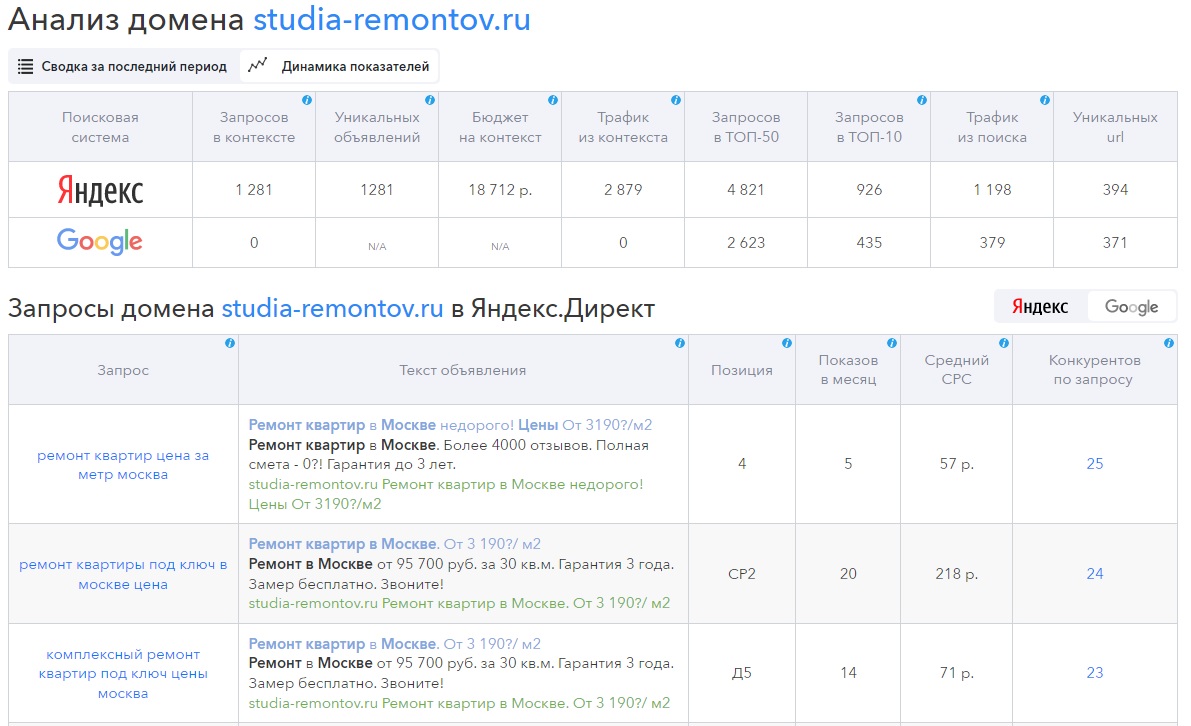The width and height of the screenshot is (1191, 726).
Task: Open competitors count 23
Action: [x=1095, y=673]
